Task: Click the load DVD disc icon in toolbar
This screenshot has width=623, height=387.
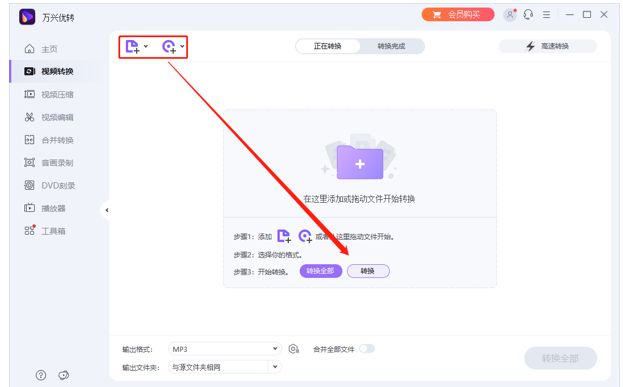Action: (x=169, y=46)
